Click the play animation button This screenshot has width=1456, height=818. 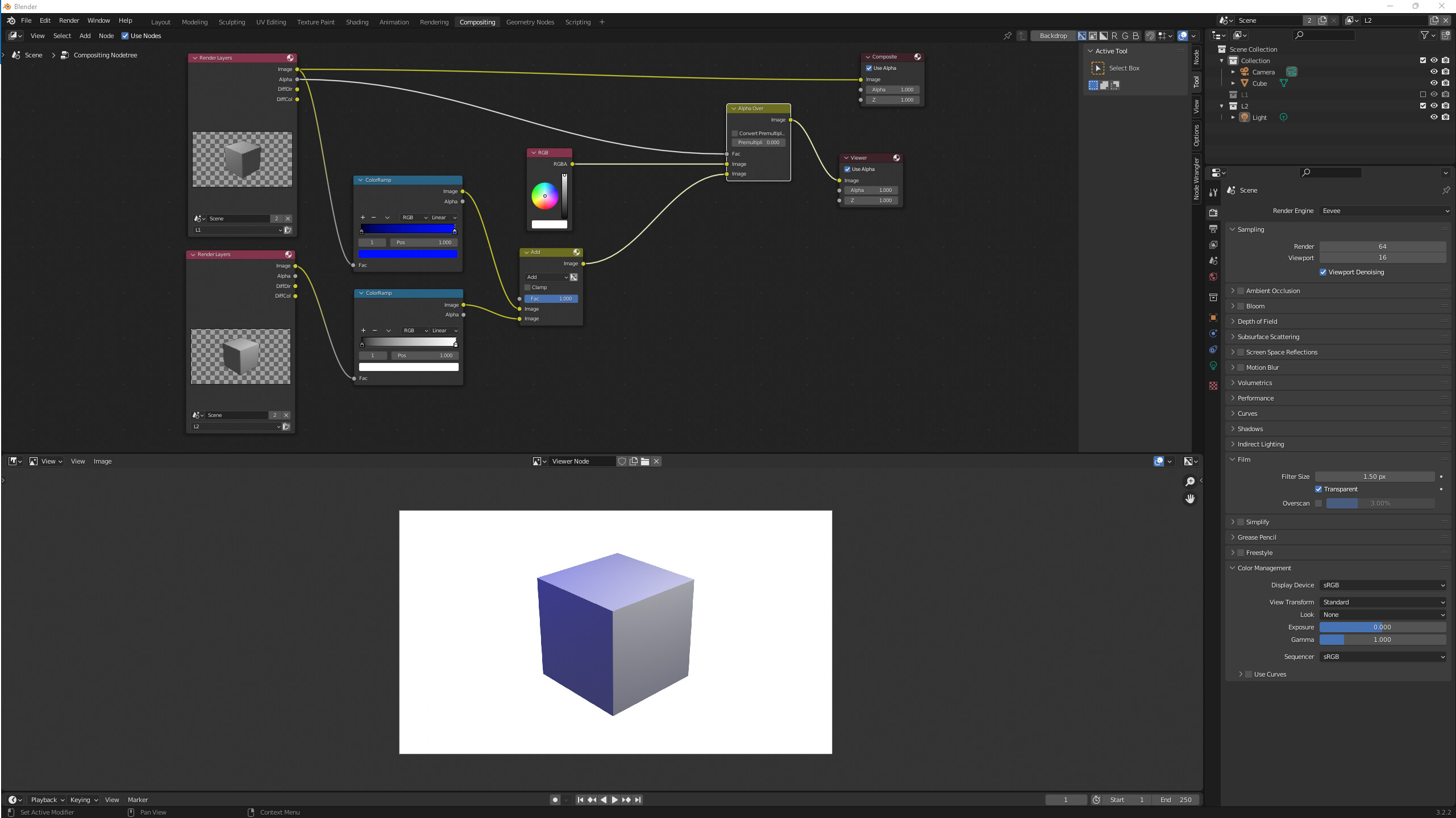coord(614,800)
